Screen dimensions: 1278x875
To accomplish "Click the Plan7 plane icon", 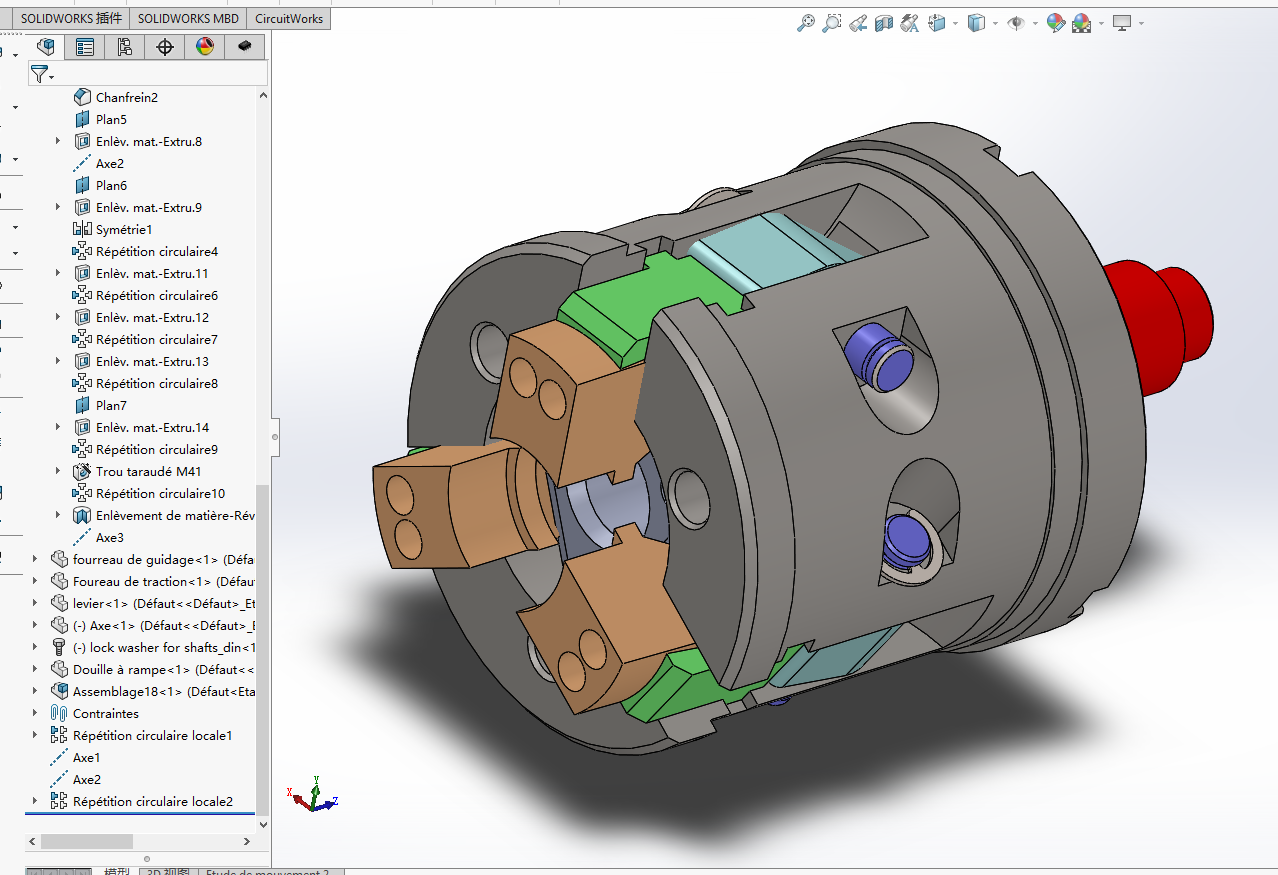I will (x=83, y=405).
